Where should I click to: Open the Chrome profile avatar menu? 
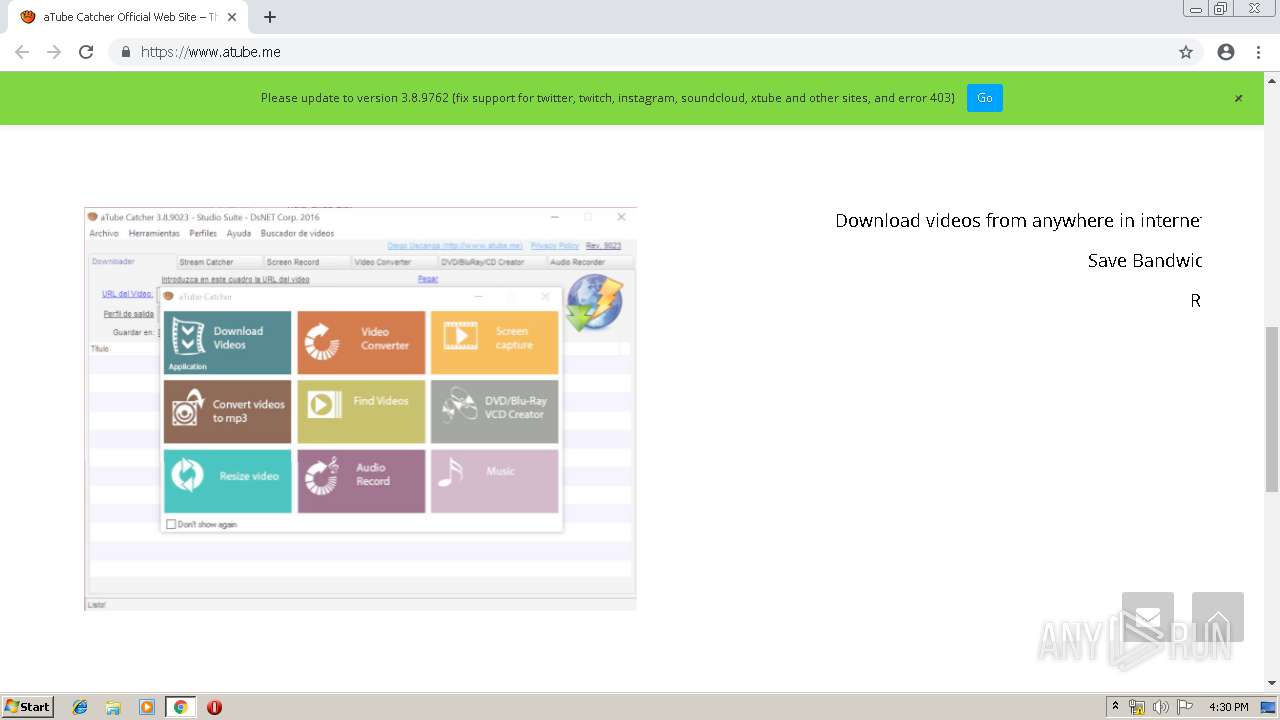pyautogui.click(x=1226, y=52)
